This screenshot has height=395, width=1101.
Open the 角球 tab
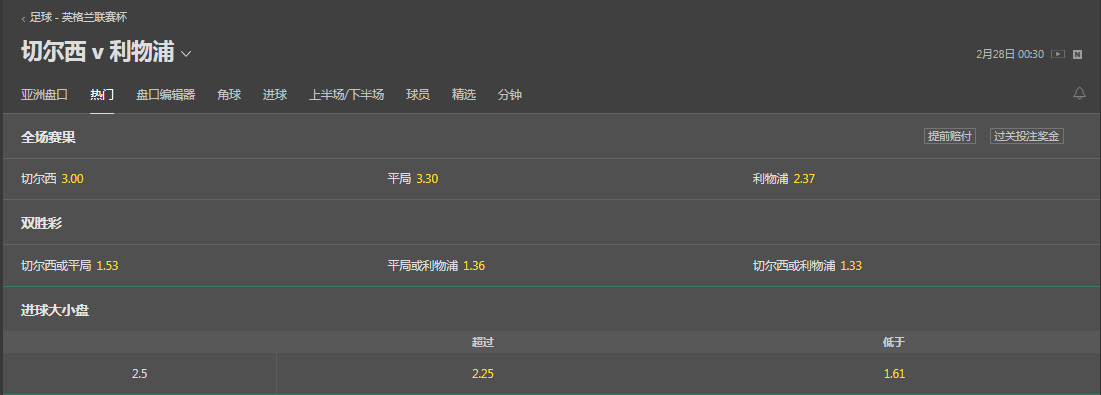(x=229, y=95)
